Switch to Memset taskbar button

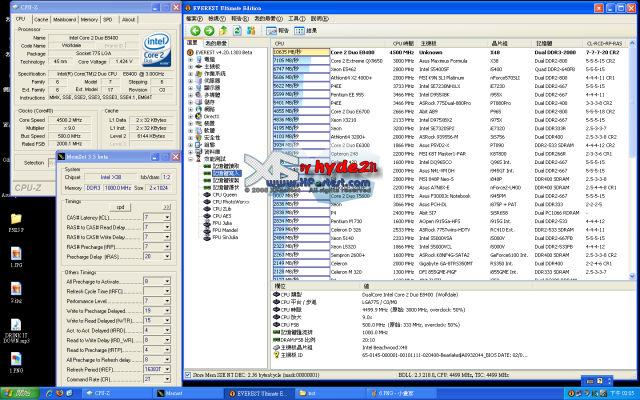tap(187, 393)
